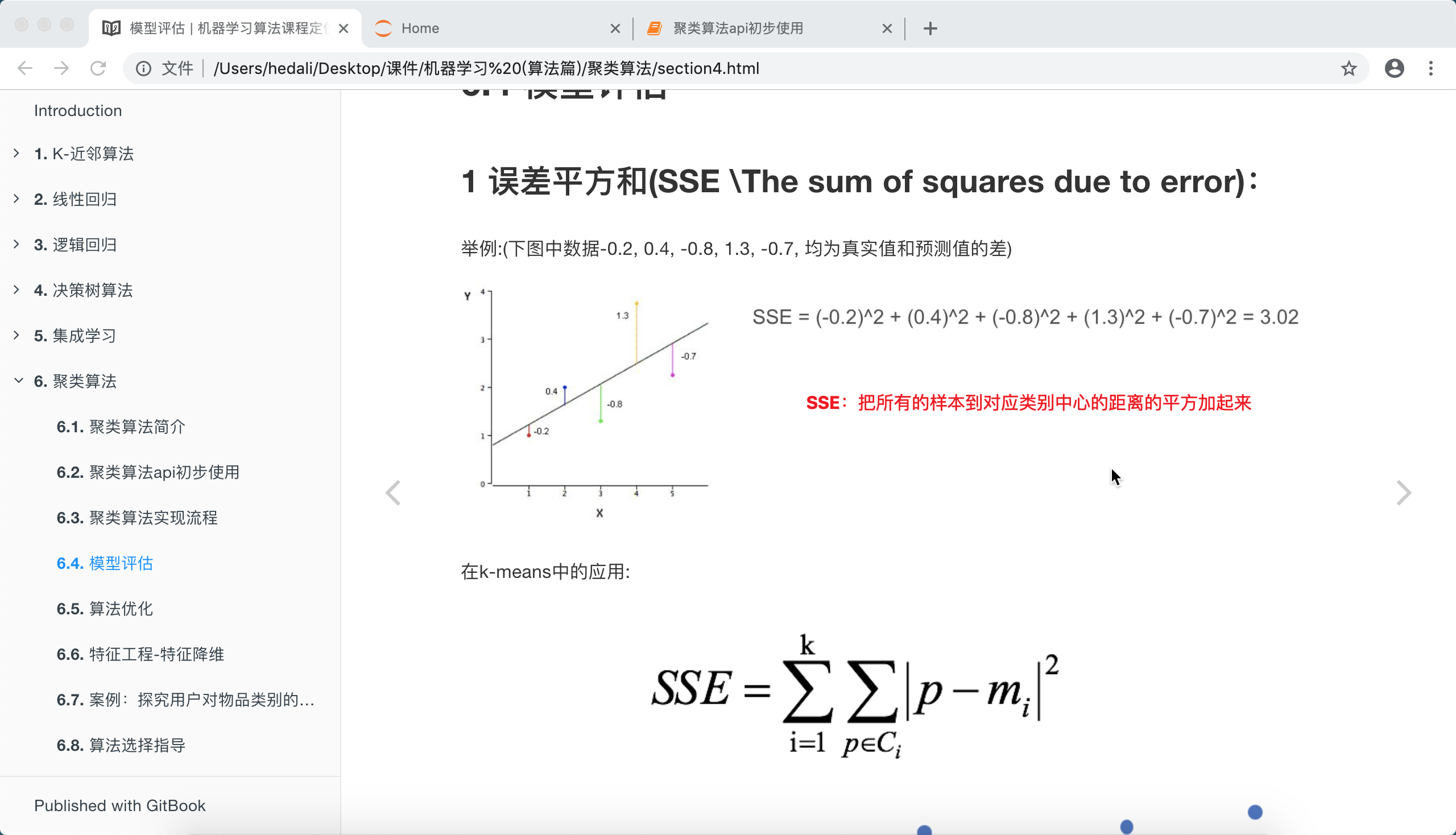This screenshot has width=1456, height=835.
Task: Open the Published with GitBook link
Action: pyautogui.click(x=119, y=805)
